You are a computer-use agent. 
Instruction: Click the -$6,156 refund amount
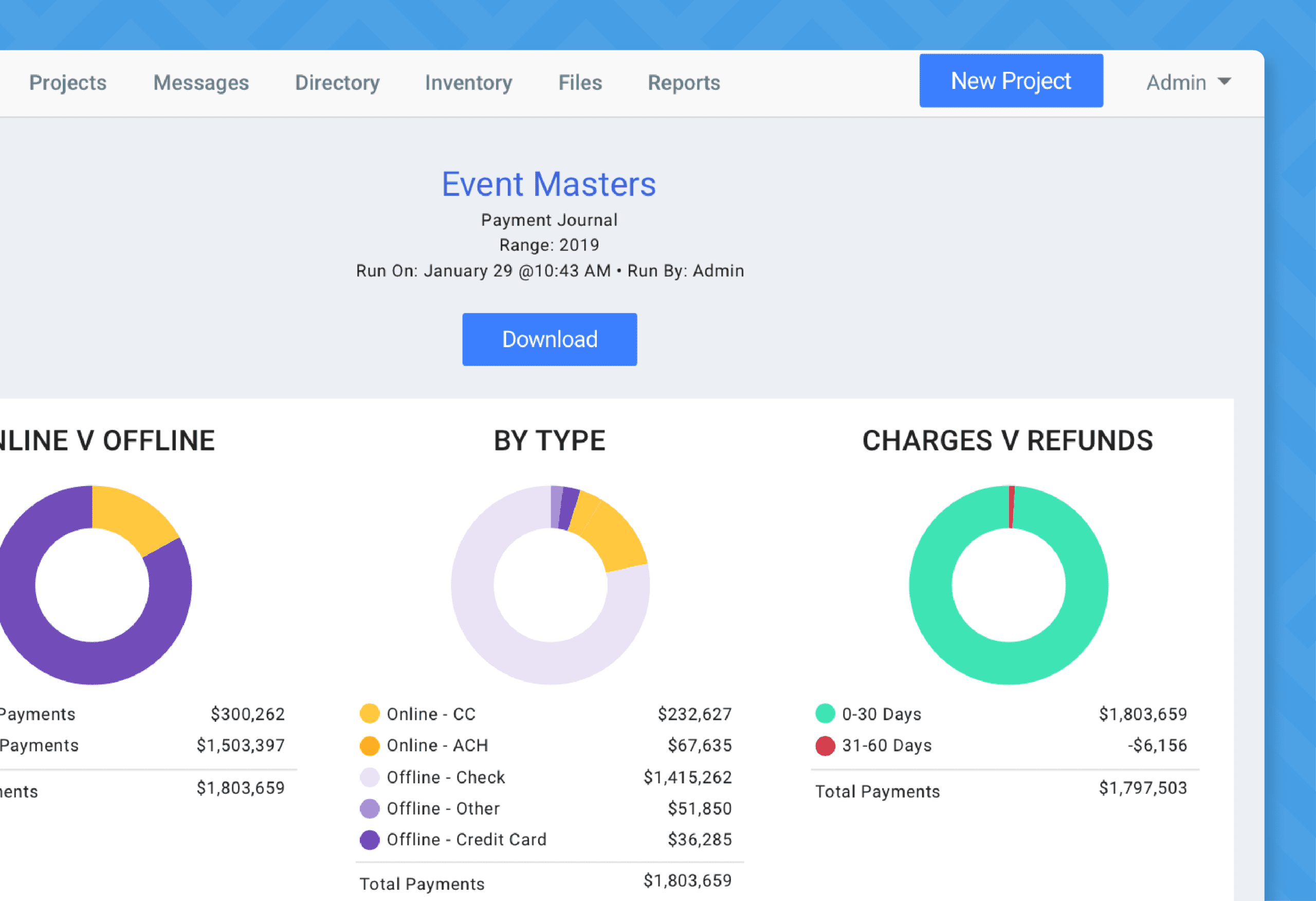click(1158, 746)
